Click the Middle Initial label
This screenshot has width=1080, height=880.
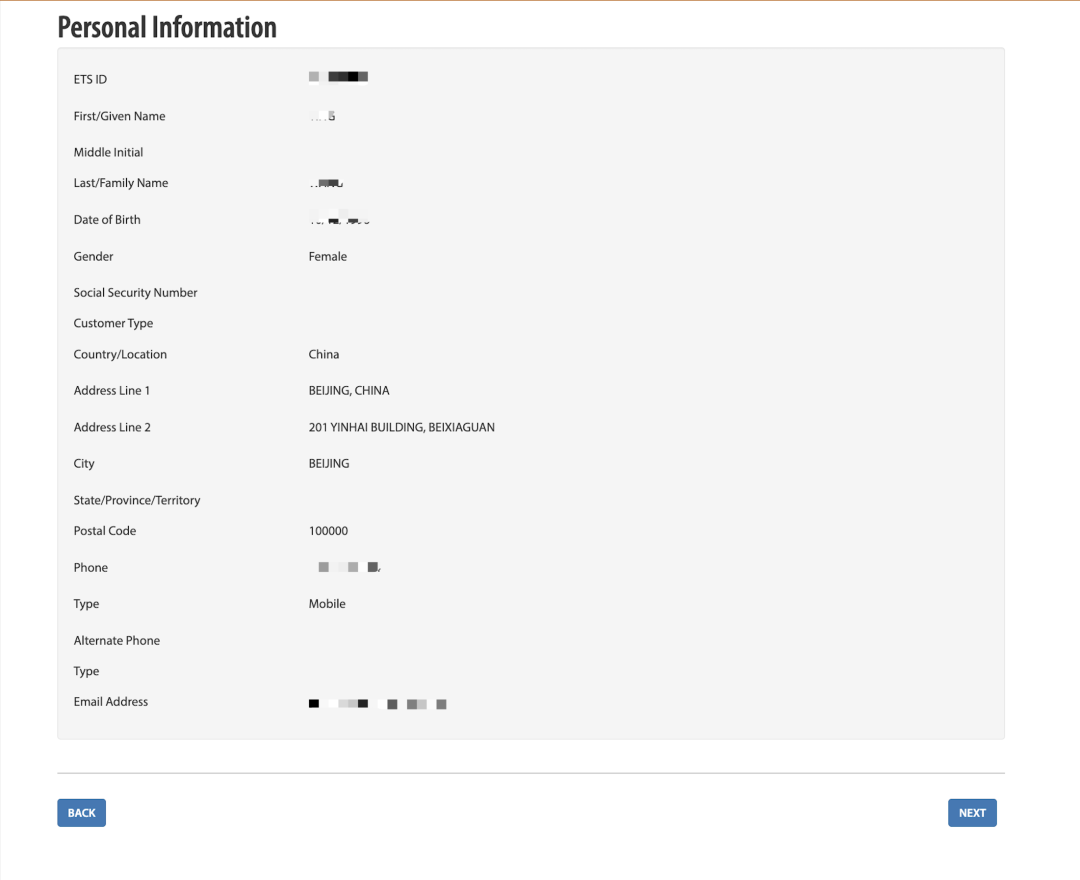click(108, 153)
